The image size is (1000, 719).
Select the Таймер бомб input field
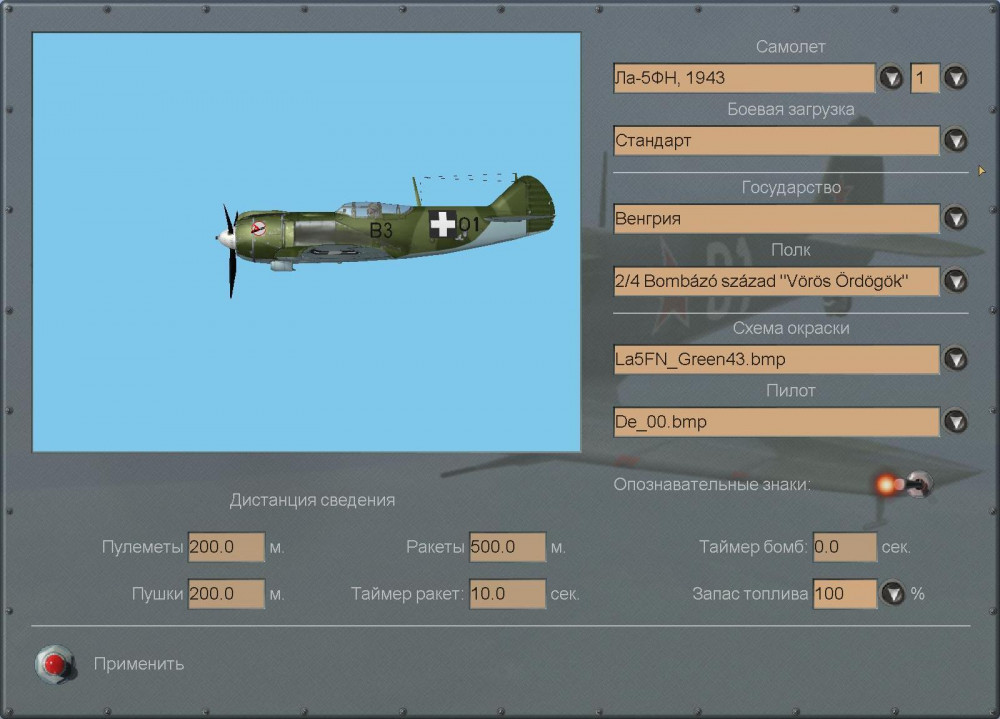coord(844,548)
